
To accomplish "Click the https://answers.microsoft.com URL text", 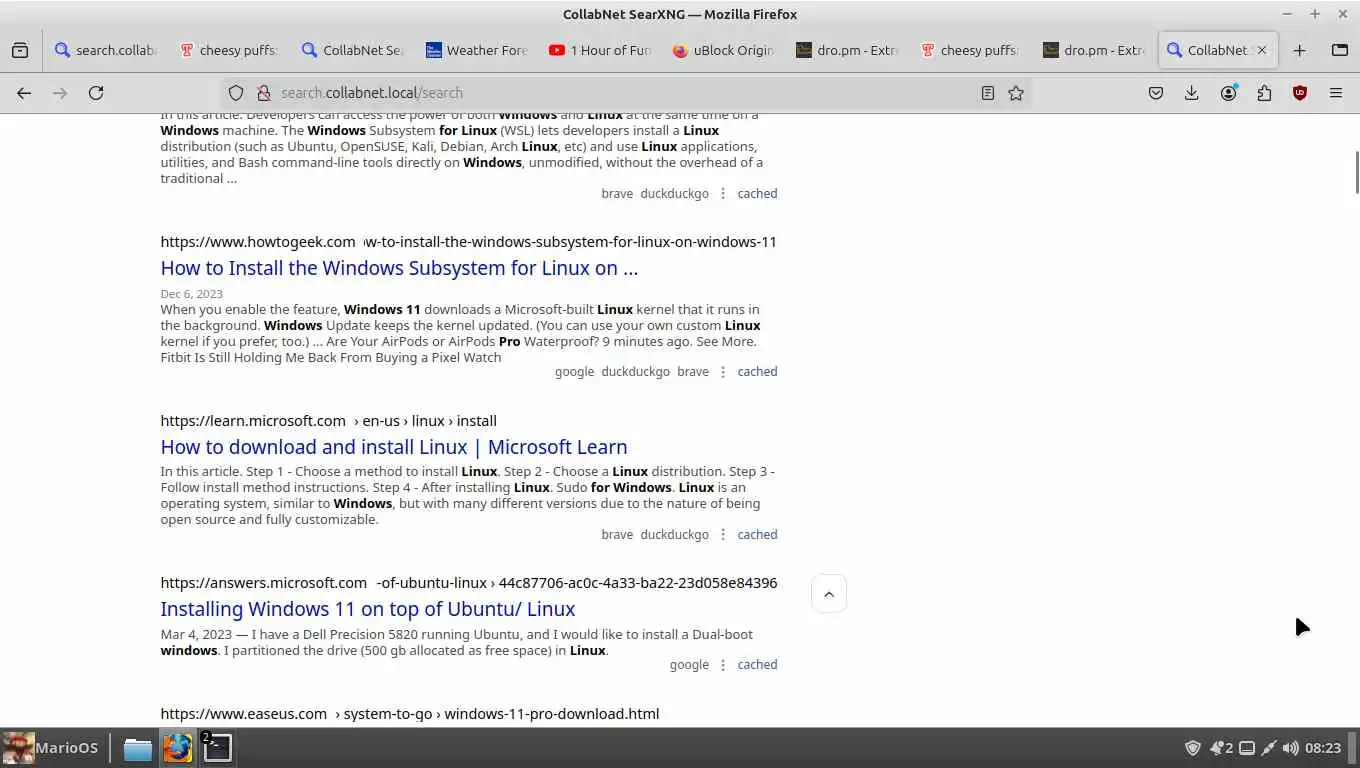I will [264, 583].
